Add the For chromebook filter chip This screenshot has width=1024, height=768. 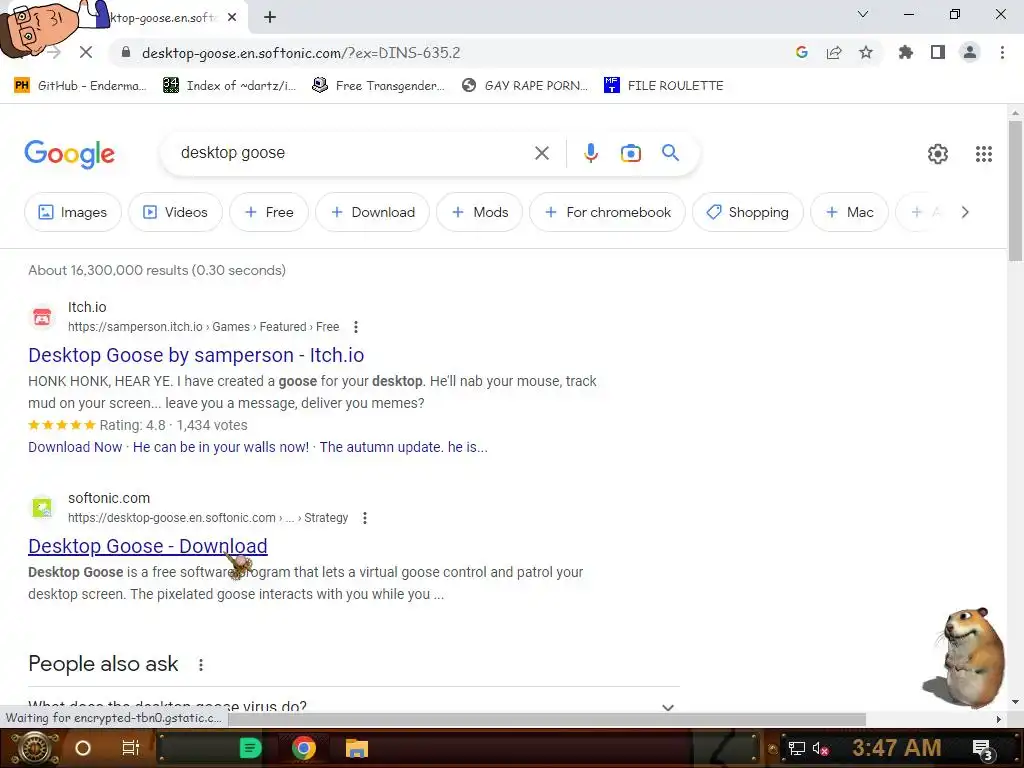[607, 212]
